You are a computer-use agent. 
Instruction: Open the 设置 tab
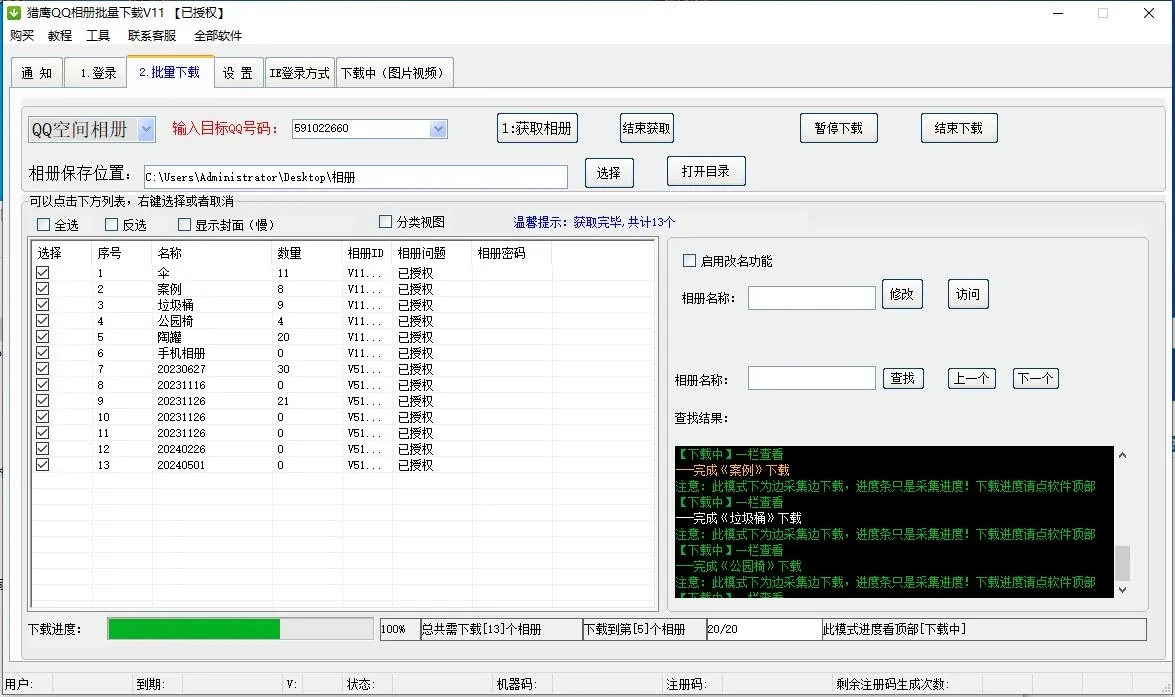click(x=238, y=73)
